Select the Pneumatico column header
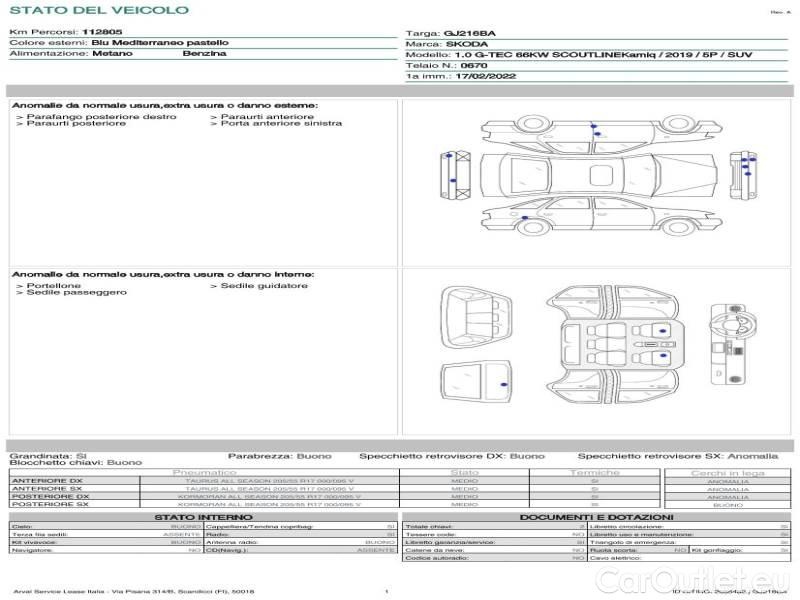 pyautogui.click(x=204, y=472)
